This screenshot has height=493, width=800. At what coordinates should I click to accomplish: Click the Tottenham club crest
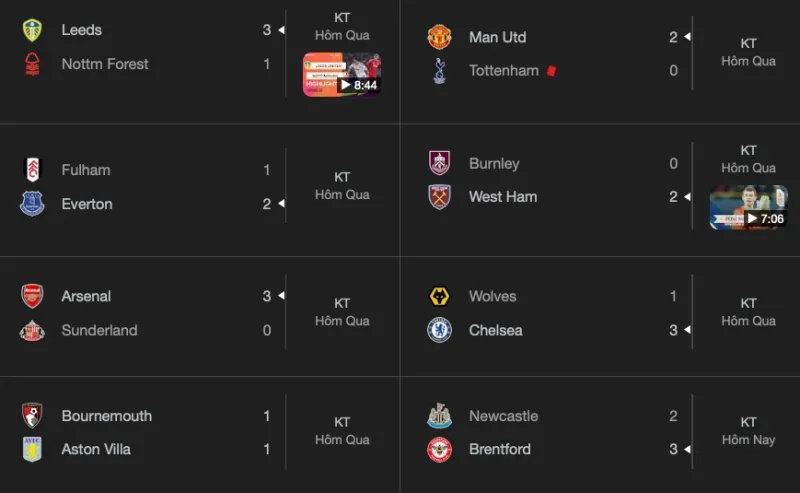(x=440, y=71)
